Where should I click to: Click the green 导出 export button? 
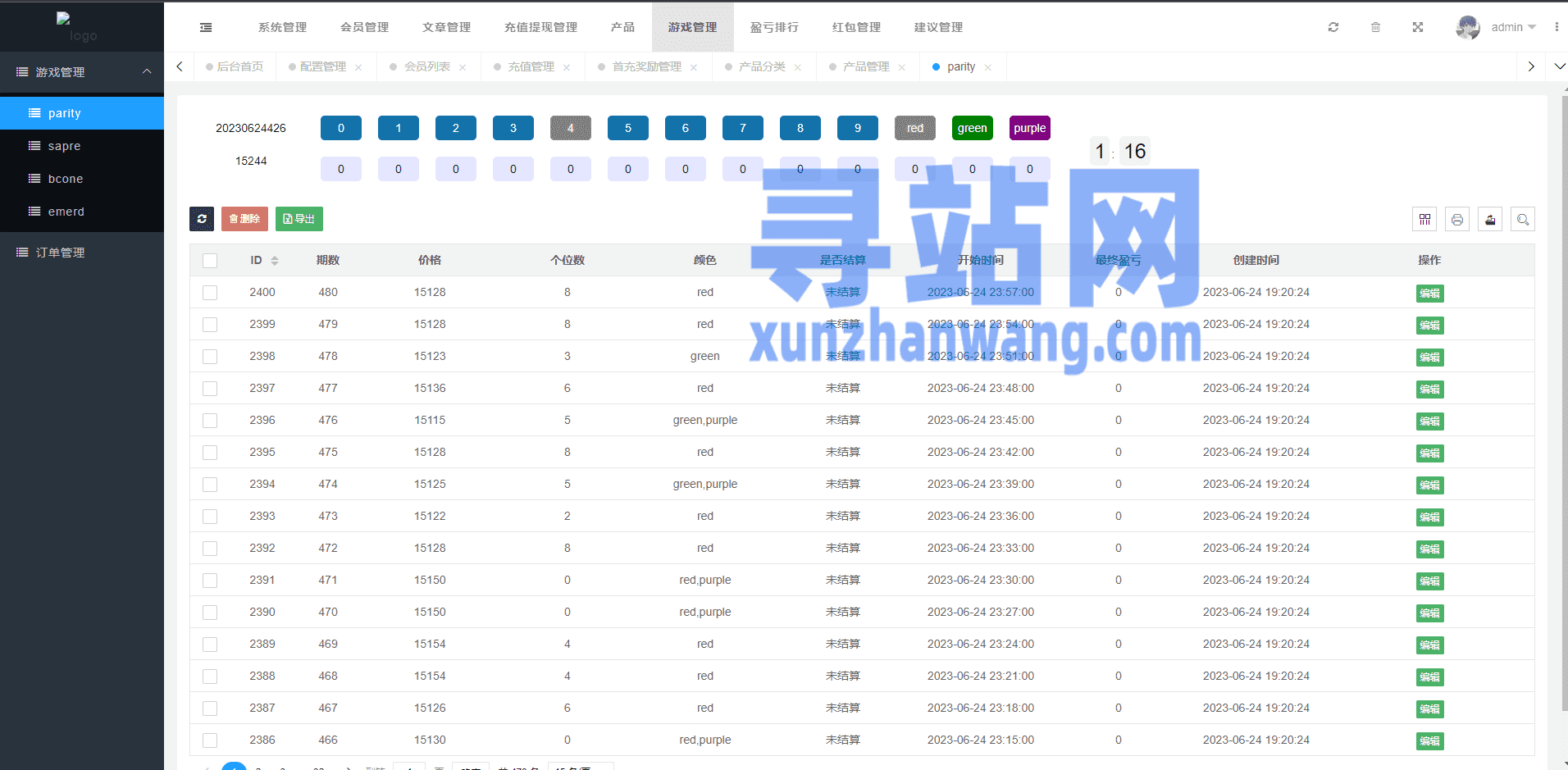point(299,219)
